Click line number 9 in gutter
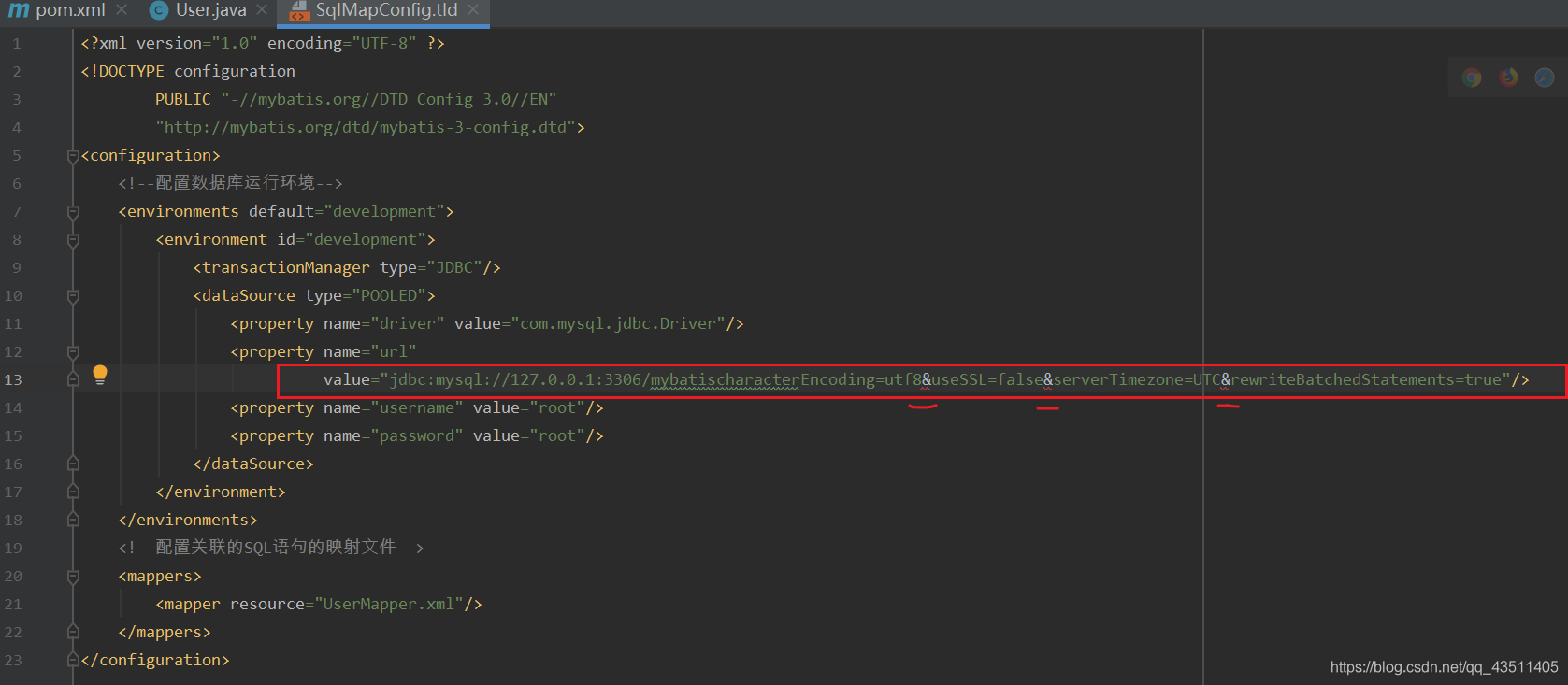This screenshot has height=685, width=1568. click(17, 267)
